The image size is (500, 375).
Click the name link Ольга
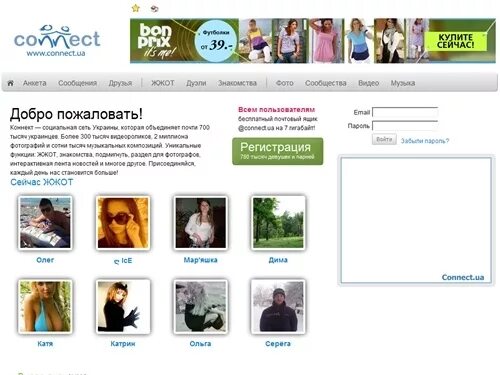pos(200,344)
